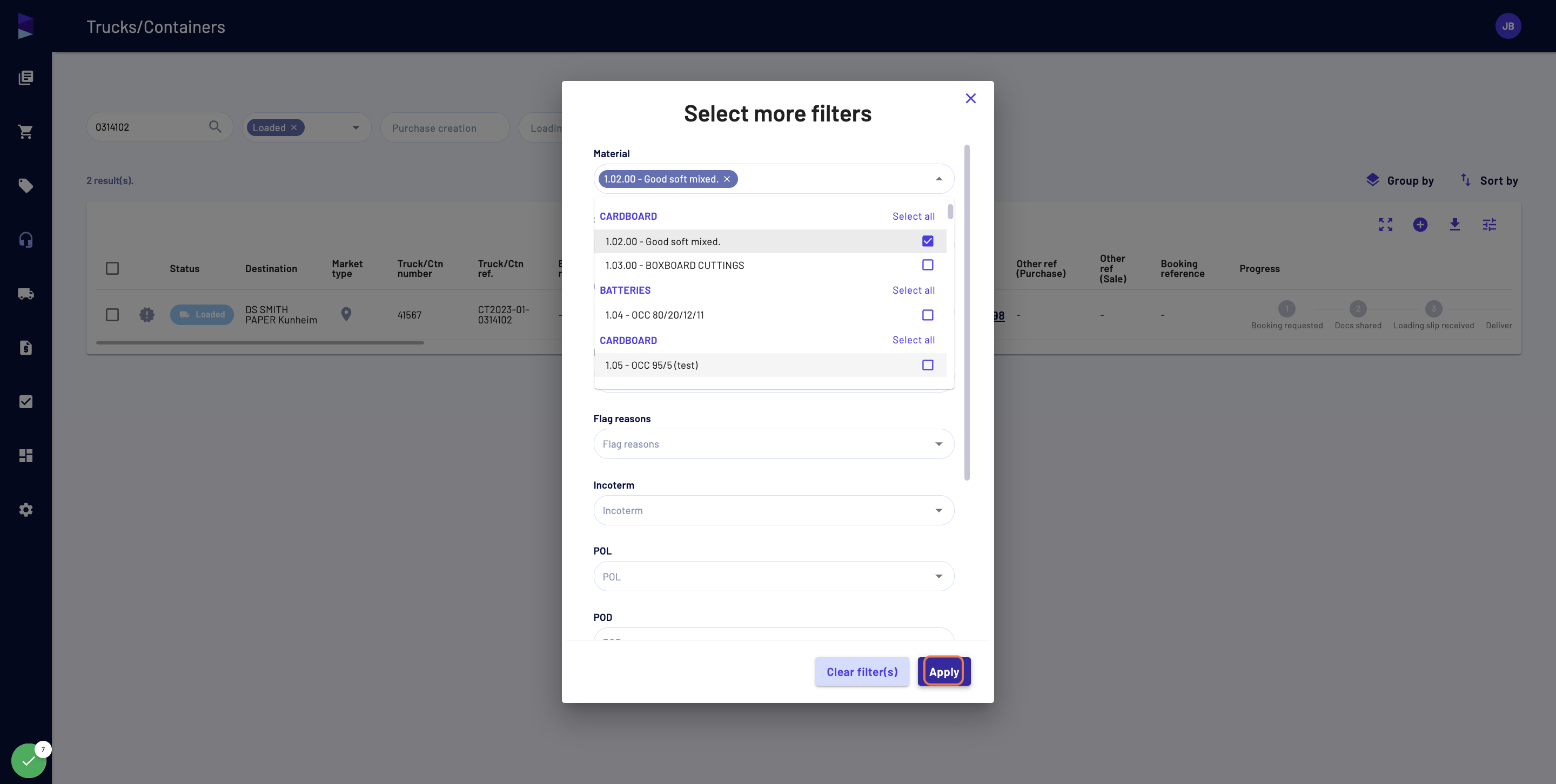The image size is (1556, 784).
Task: Click the app logo at top left
Action: 25,26
